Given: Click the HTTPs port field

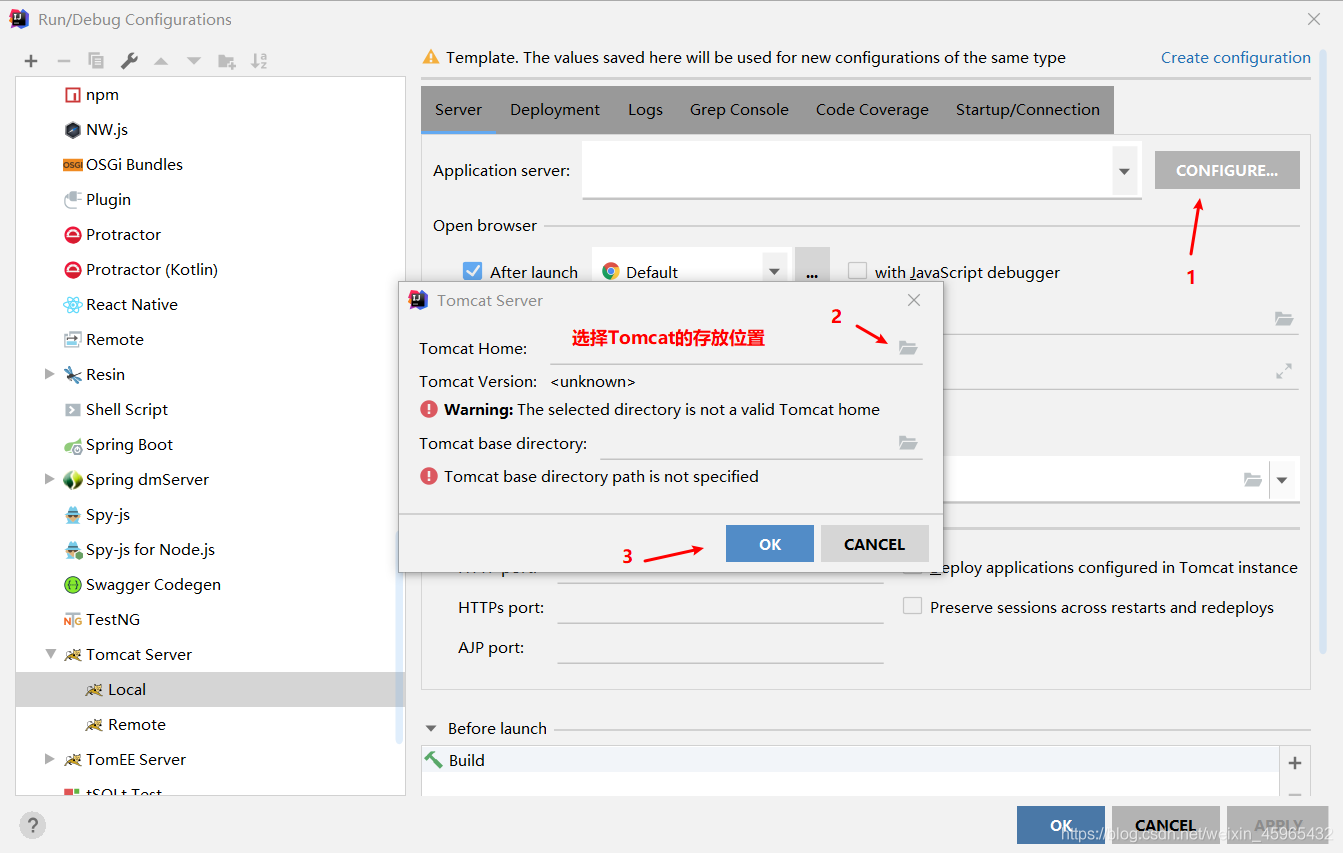Looking at the screenshot, I should point(720,607).
